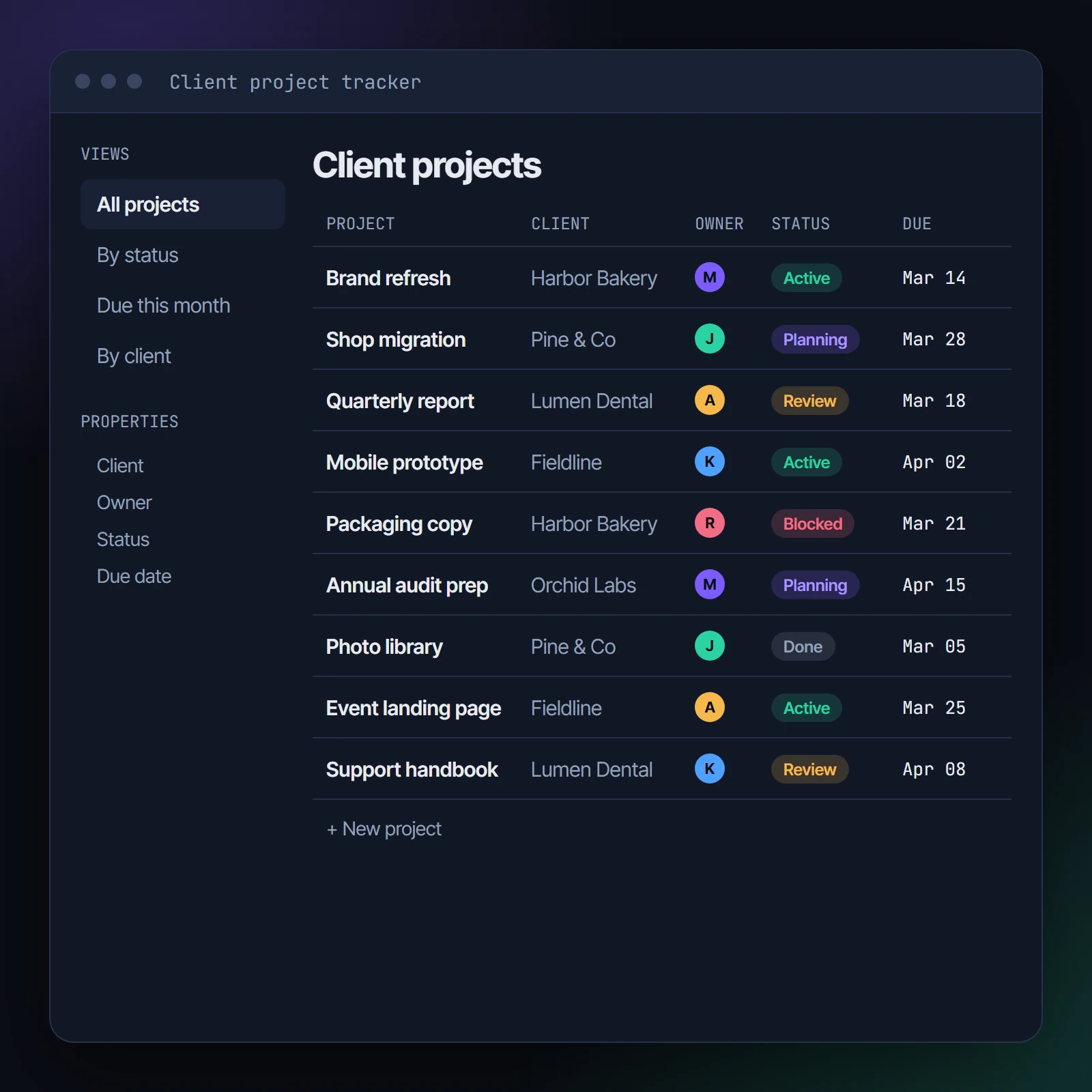Open the Quarterly report project
The width and height of the screenshot is (1092, 1092).
400,401
